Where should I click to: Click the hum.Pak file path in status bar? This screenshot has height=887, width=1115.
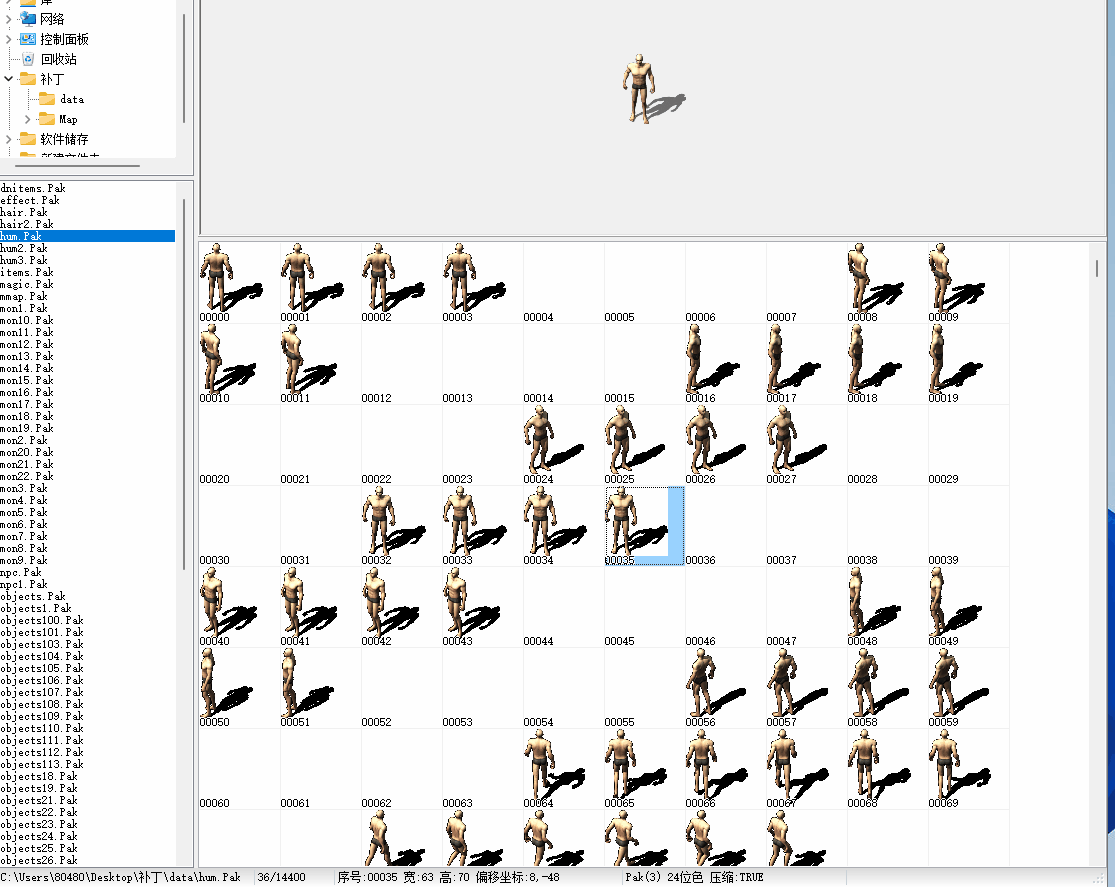tap(120, 878)
